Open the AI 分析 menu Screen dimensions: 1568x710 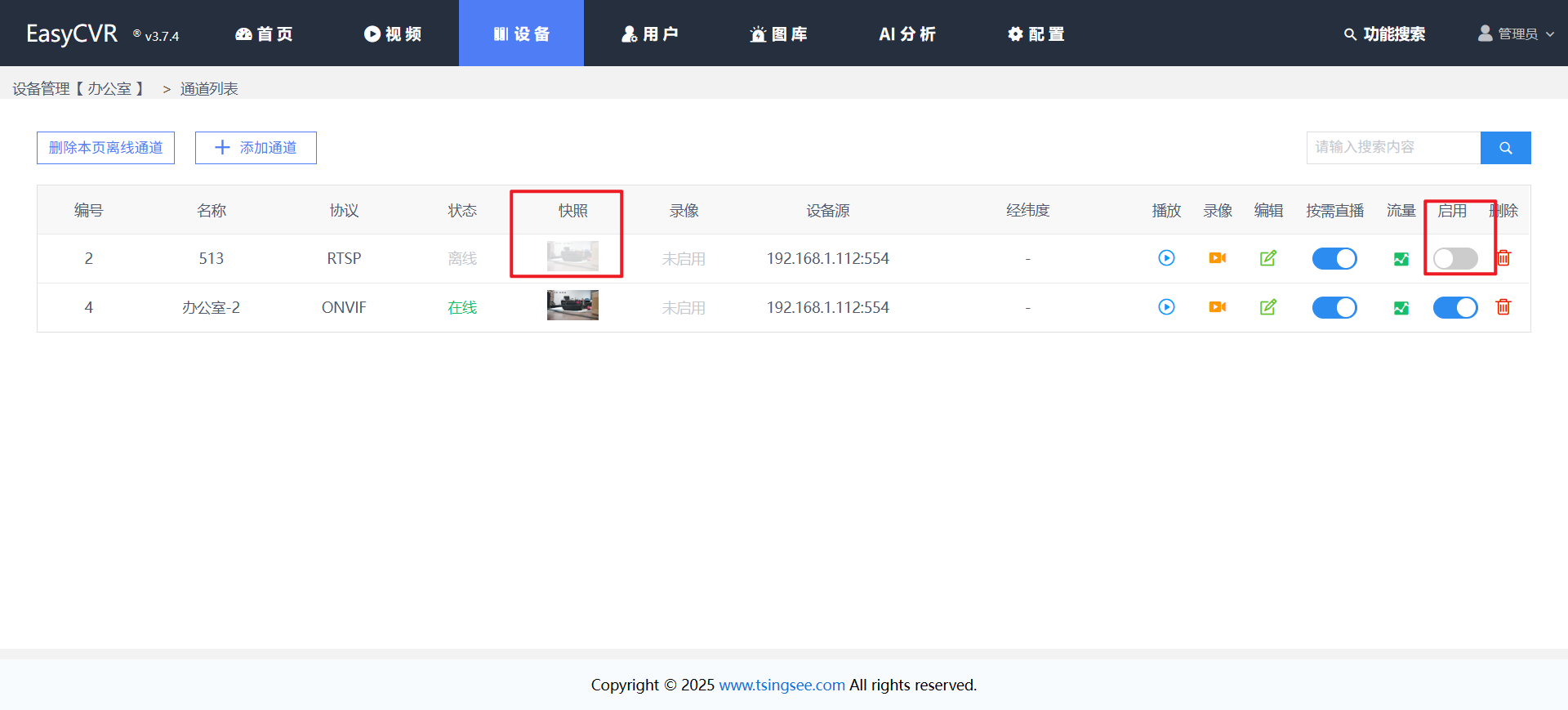coord(906,33)
